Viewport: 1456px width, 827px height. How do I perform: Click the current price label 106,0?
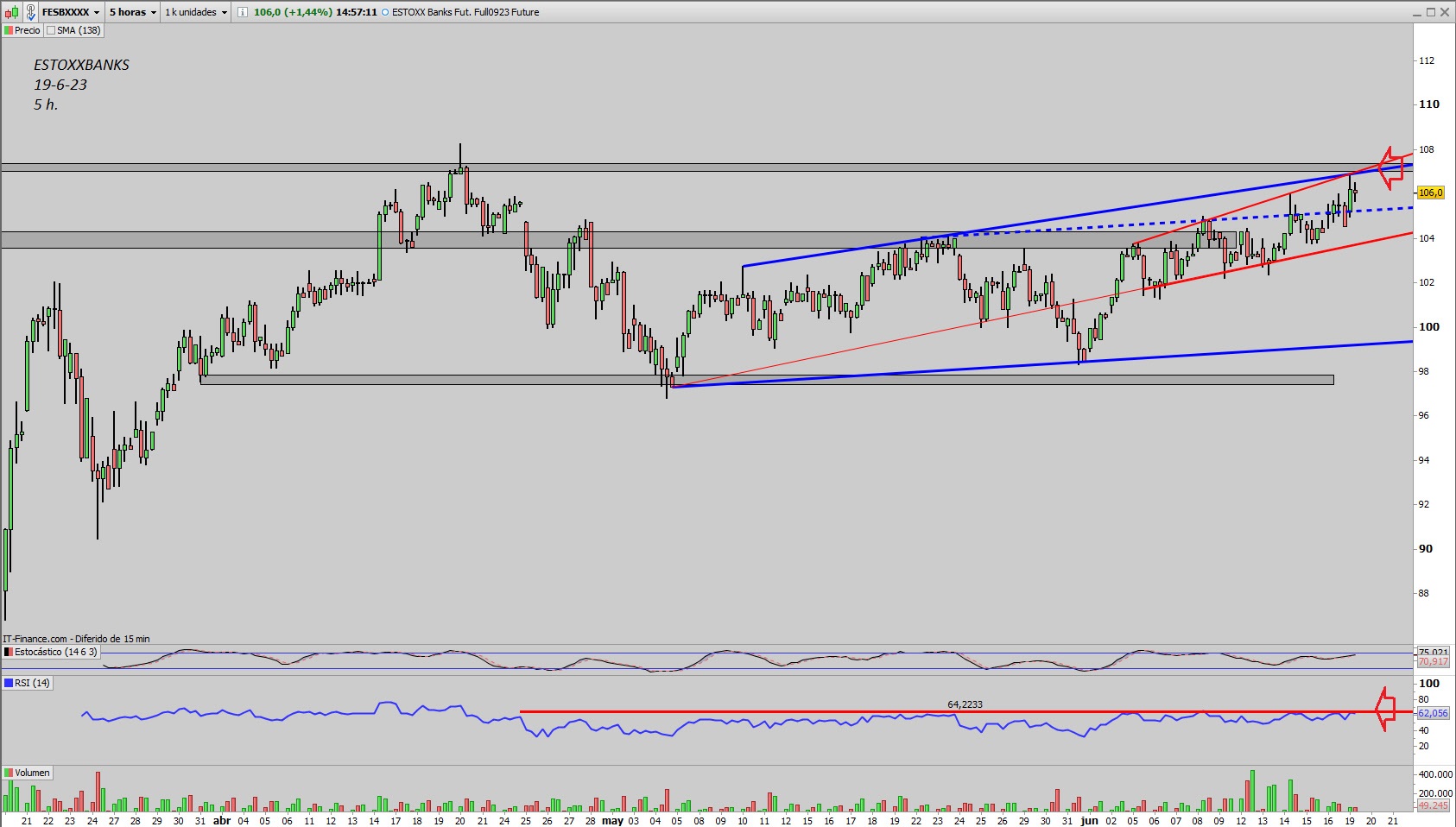[x=1430, y=193]
